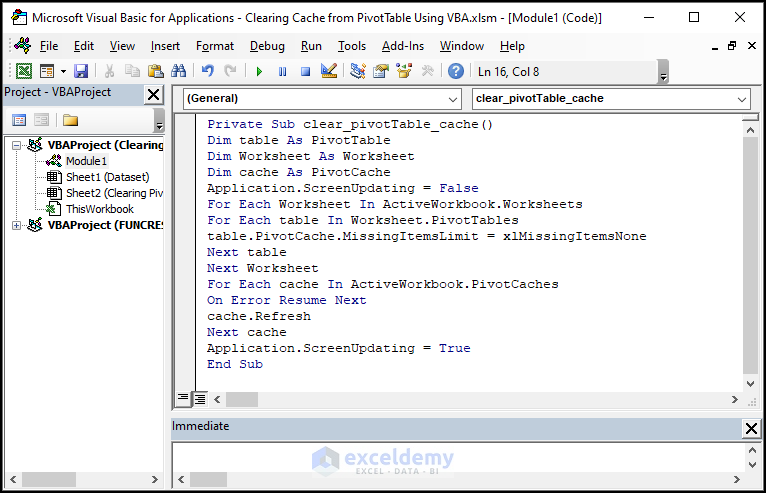Click the code window scroll down arrow

tap(750, 384)
